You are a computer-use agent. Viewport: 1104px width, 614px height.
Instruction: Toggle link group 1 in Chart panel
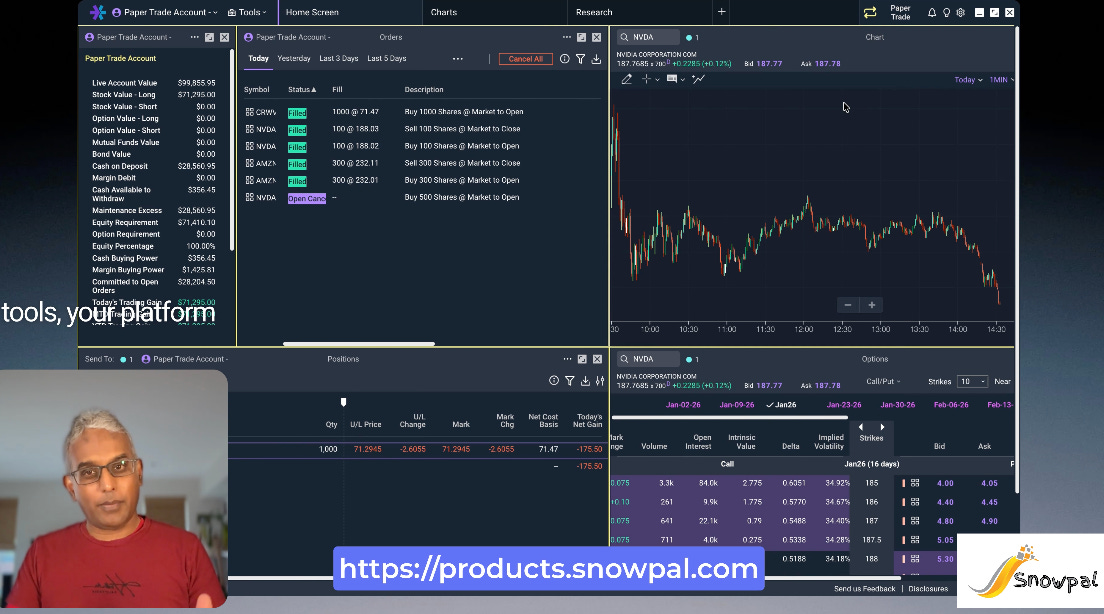(x=693, y=37)
